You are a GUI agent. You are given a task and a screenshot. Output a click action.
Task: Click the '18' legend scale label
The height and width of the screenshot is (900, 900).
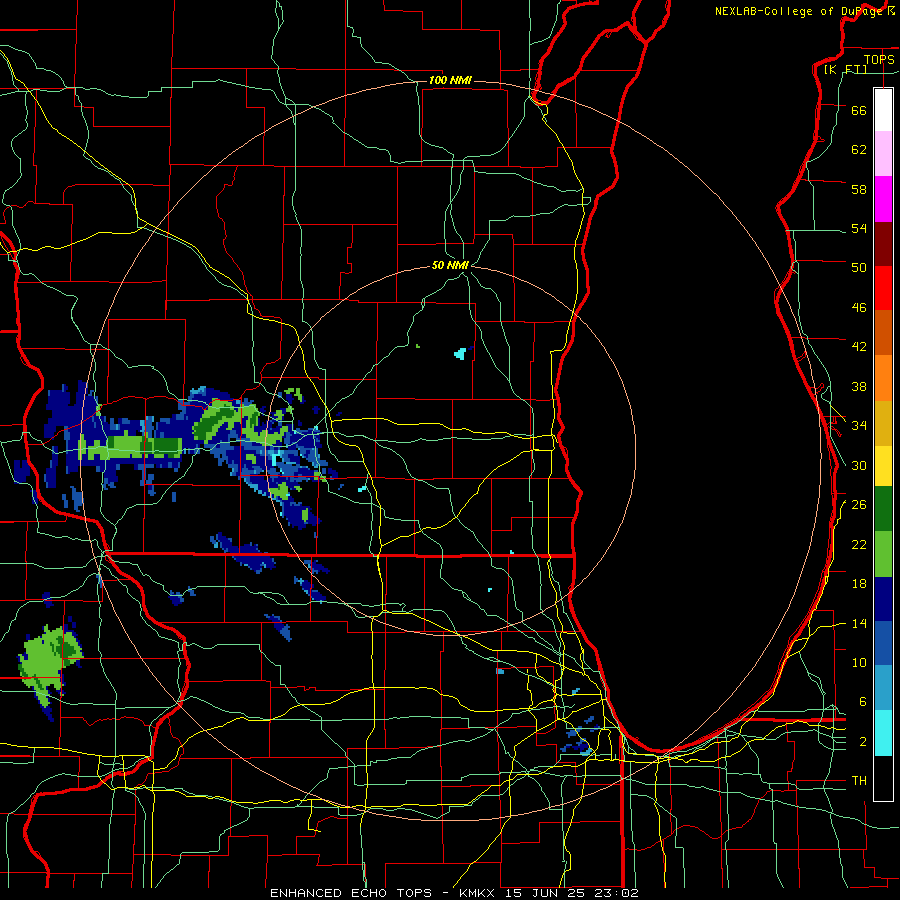859,584
